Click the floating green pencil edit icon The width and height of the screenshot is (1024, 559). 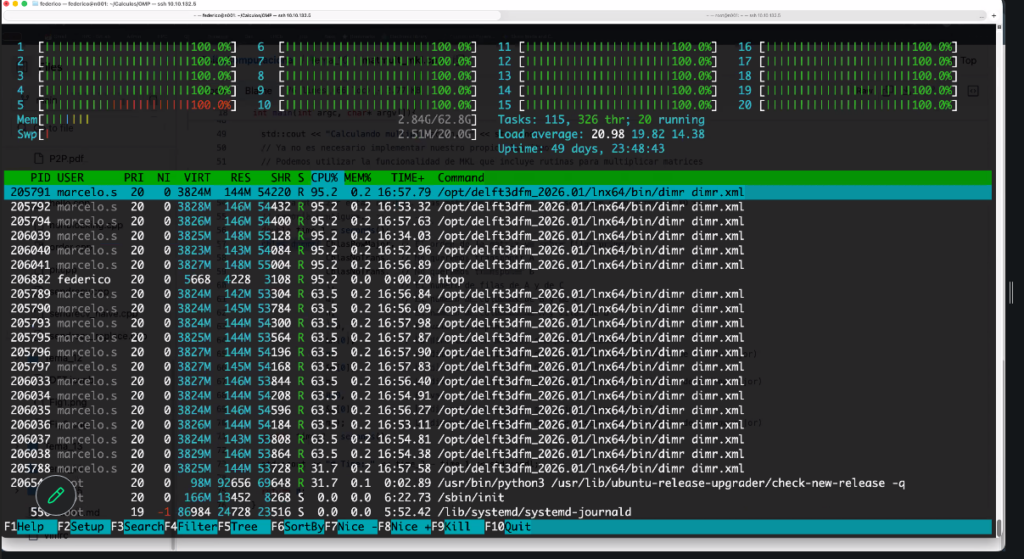pyautogui.click(x=56, y=496)
